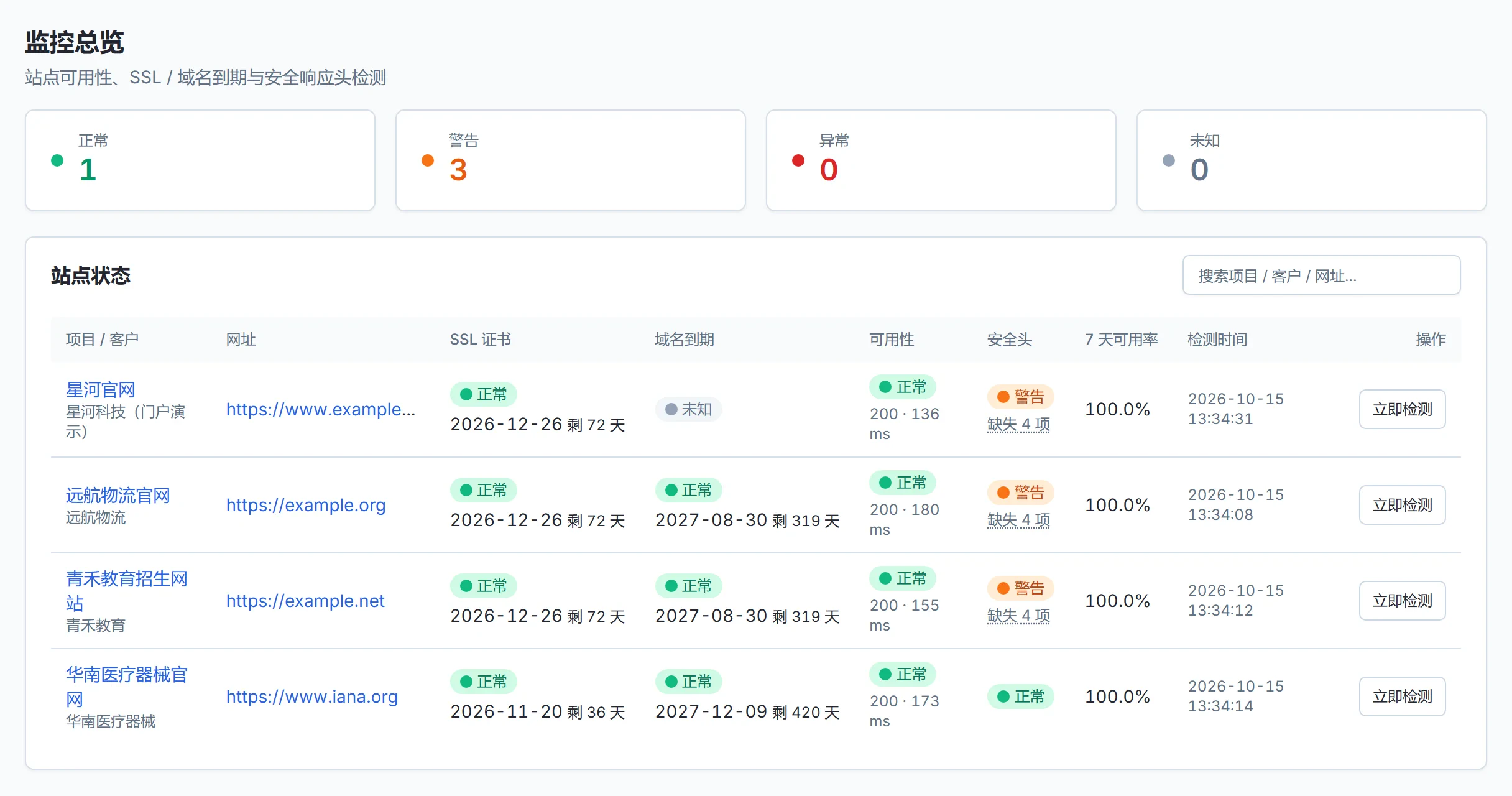The width and height of the screenshot is (1512, 796).
Task: Click the 警告 security header badge for 青禾教育招生网站
Action: (x=1020, y=588)
